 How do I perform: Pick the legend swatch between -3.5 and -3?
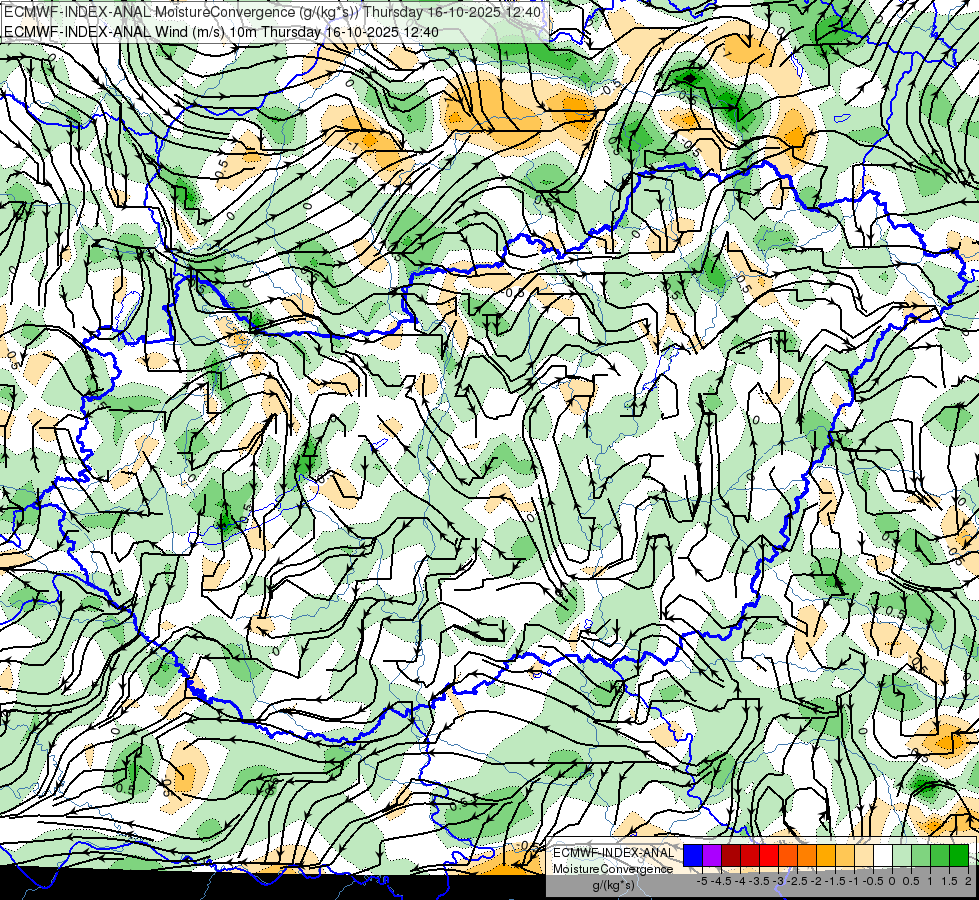tap(769, 856)
